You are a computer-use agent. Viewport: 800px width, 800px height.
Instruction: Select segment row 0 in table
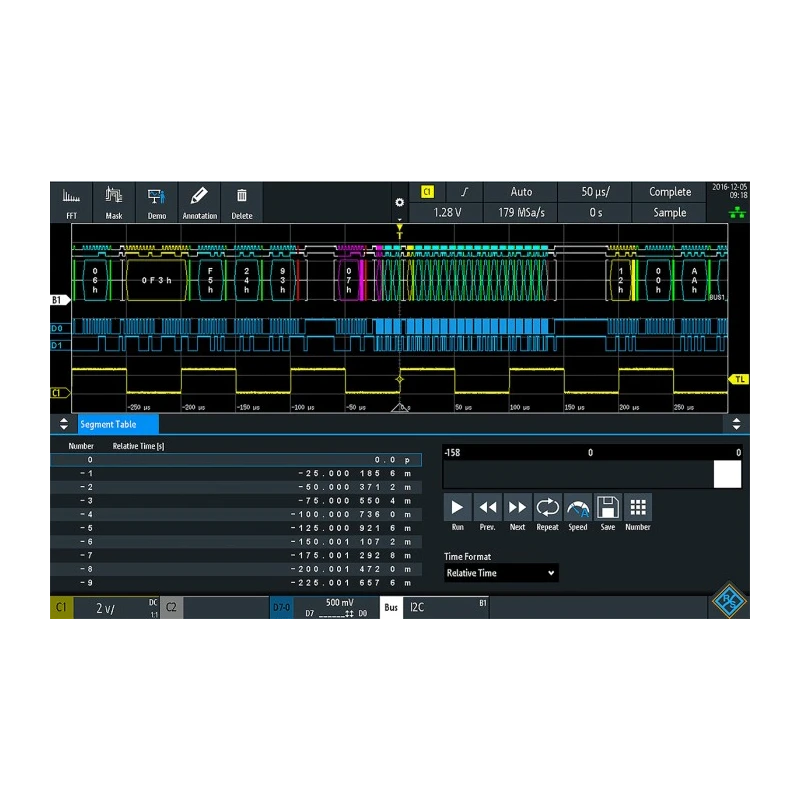[x=236, y=460]
